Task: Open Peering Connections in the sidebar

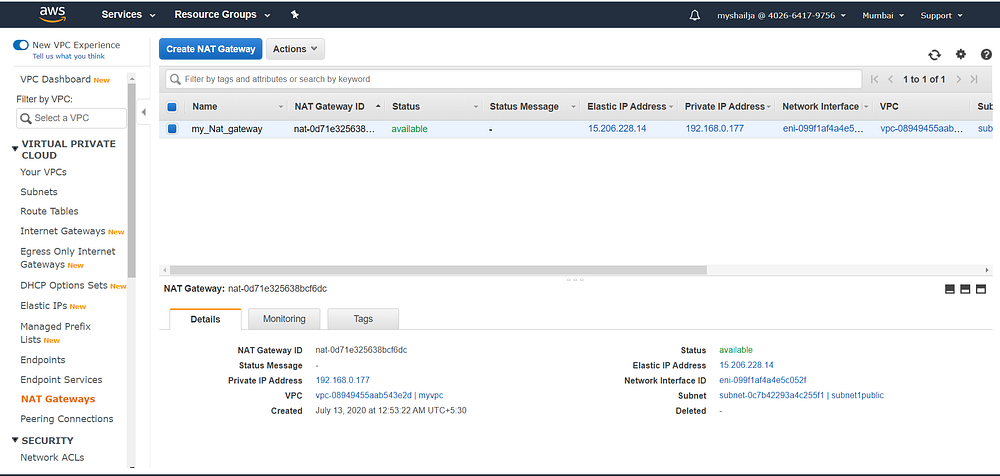Action: coord(66,419)
